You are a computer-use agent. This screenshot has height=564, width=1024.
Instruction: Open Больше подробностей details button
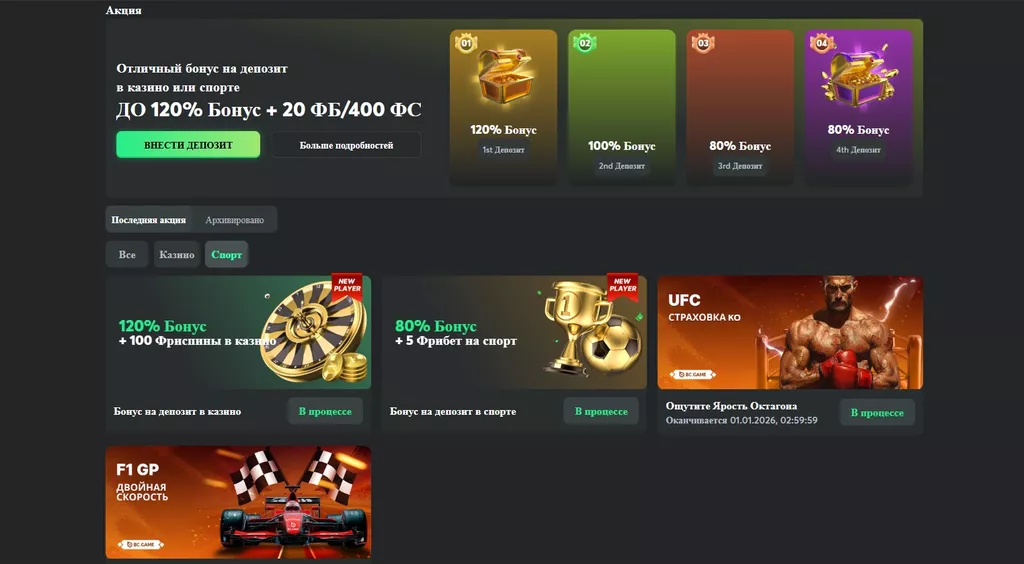pyautogui.click(x=346, y=145)
